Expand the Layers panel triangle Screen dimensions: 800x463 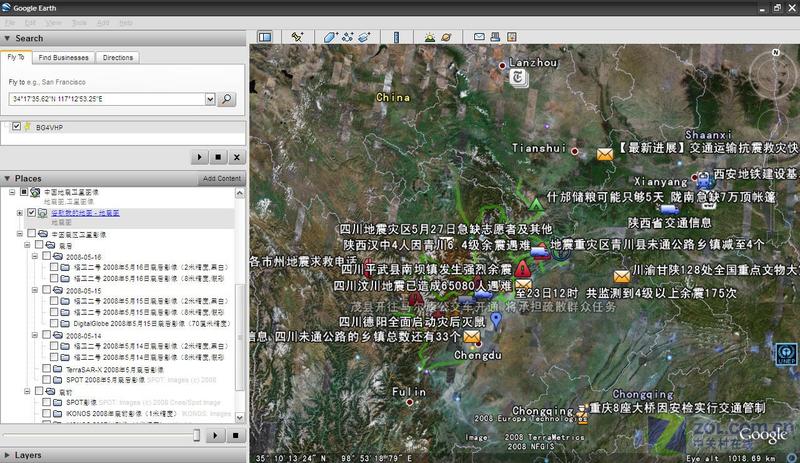(x=7, y=455)
